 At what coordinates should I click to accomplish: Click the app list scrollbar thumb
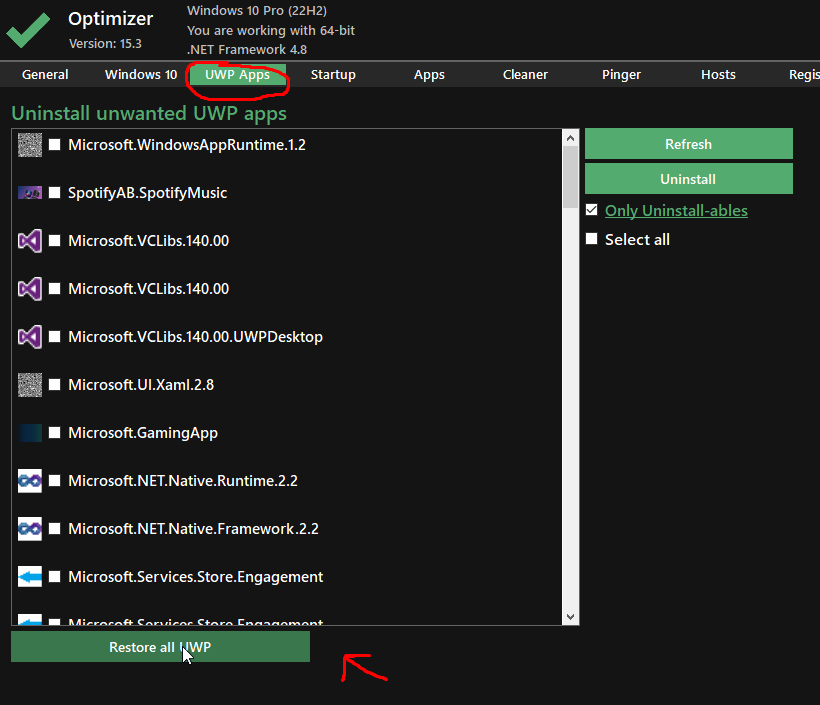[x=571, y=177]
